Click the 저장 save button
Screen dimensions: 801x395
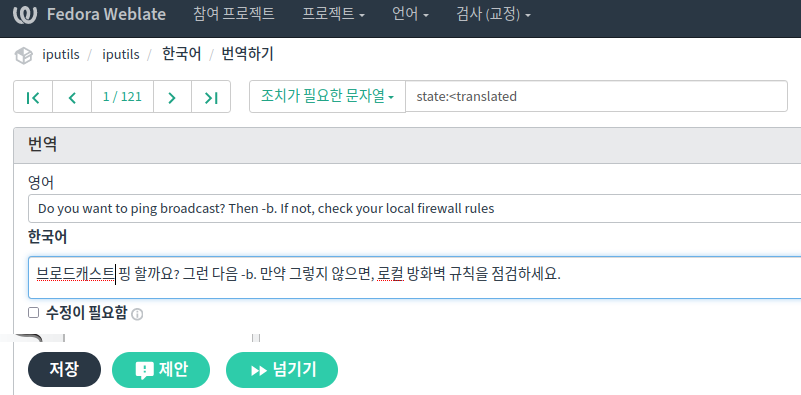(x=64, y=369)
